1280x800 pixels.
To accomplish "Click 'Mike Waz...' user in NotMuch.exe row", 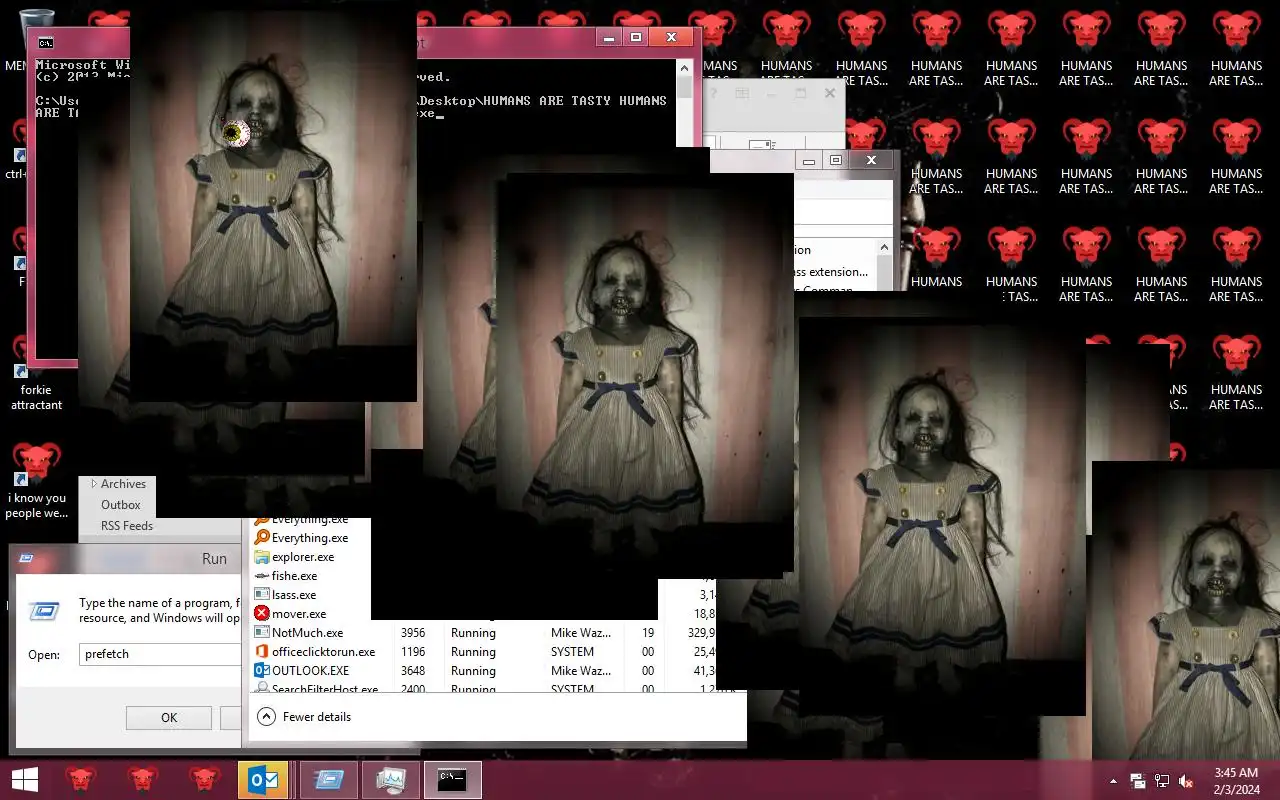I will [x=581, y=633].
